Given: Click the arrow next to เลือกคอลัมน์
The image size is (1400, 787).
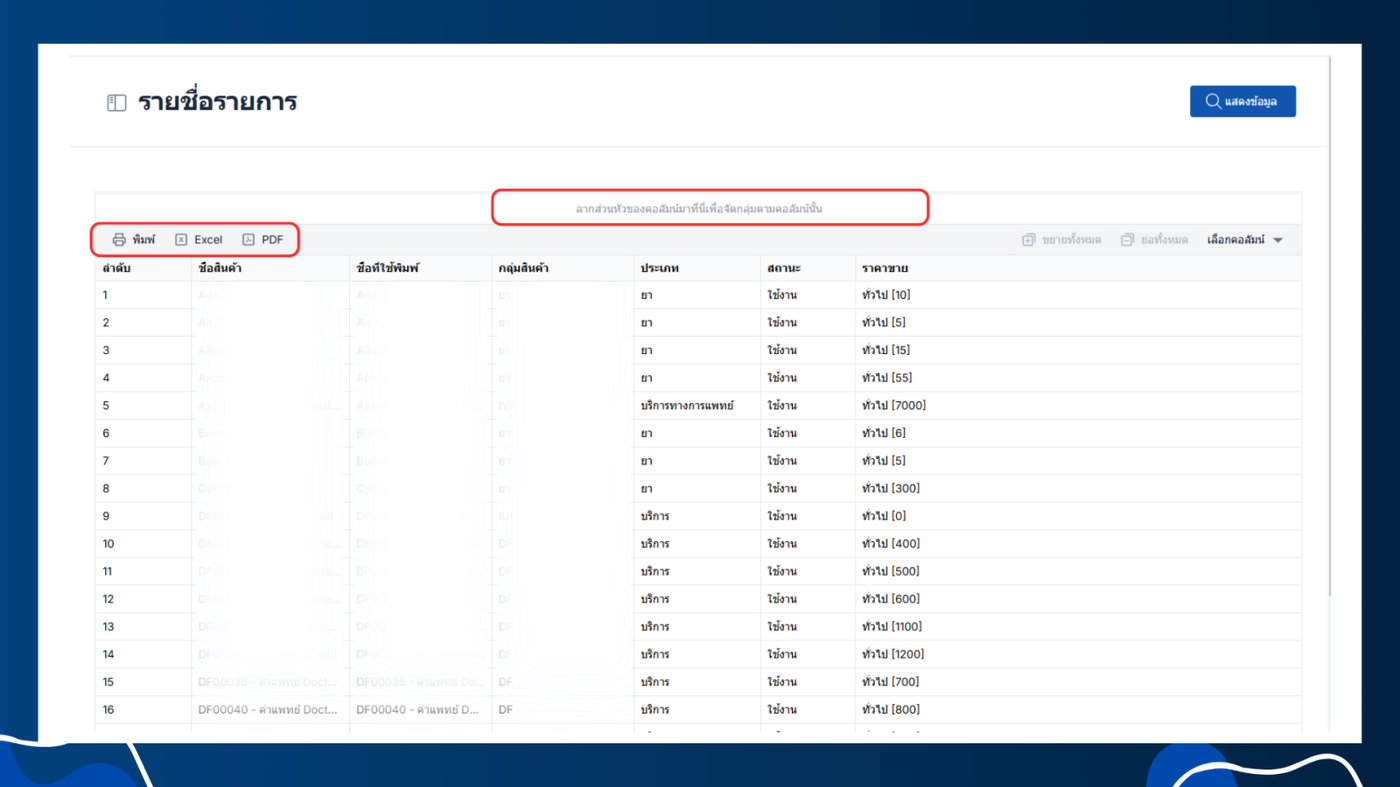Looking at the screenshot, I should tap(1278, 241).
